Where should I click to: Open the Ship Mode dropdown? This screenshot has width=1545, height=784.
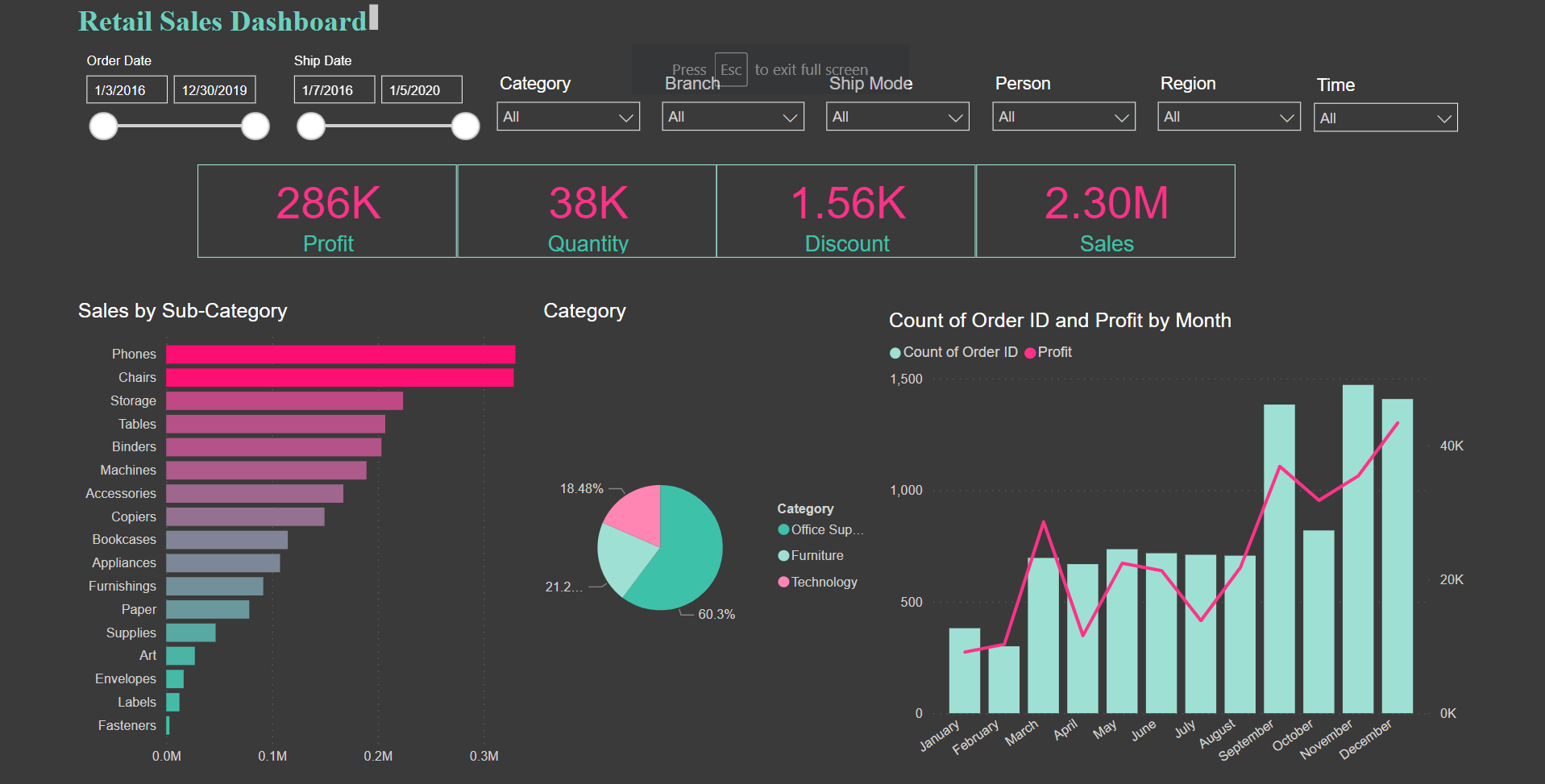(898, 117)
